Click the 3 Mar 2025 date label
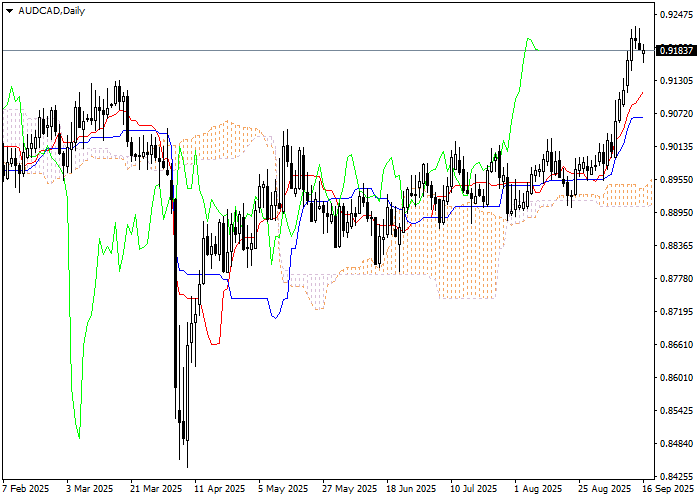 pyautogui.click(x=90, y=489)
